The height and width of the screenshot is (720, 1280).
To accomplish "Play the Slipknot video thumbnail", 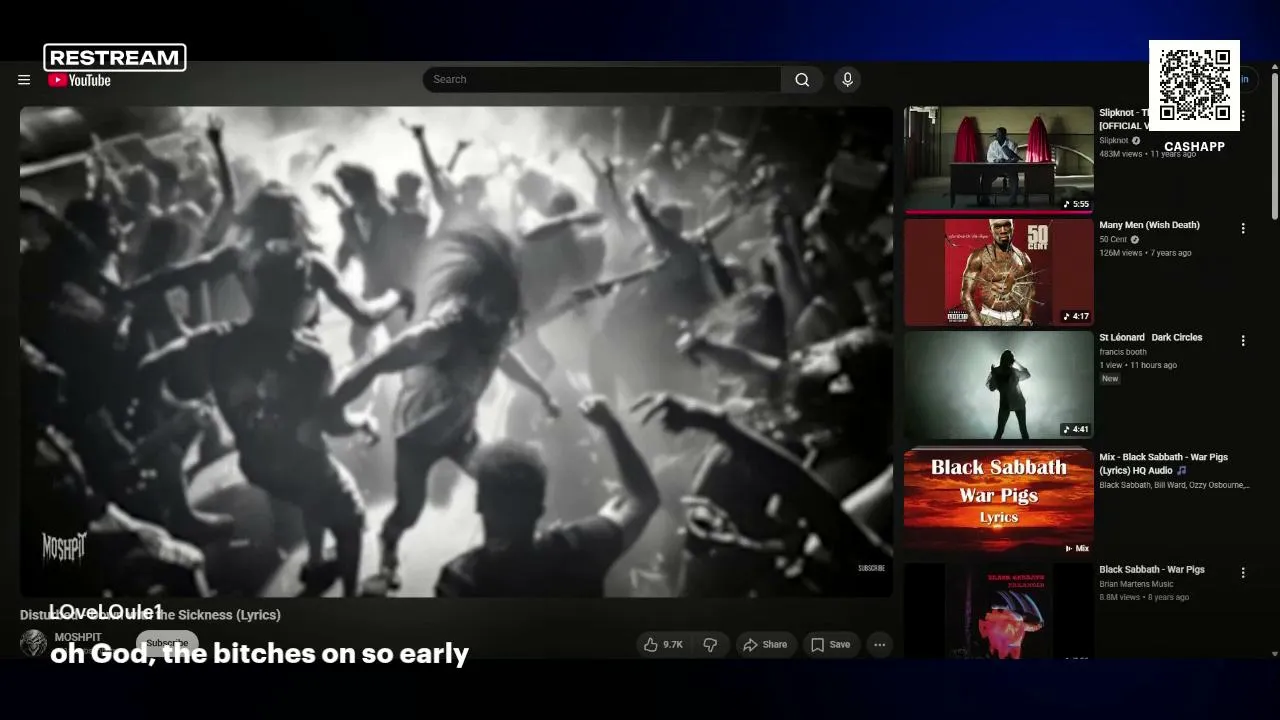I will (x=999, y=160).
